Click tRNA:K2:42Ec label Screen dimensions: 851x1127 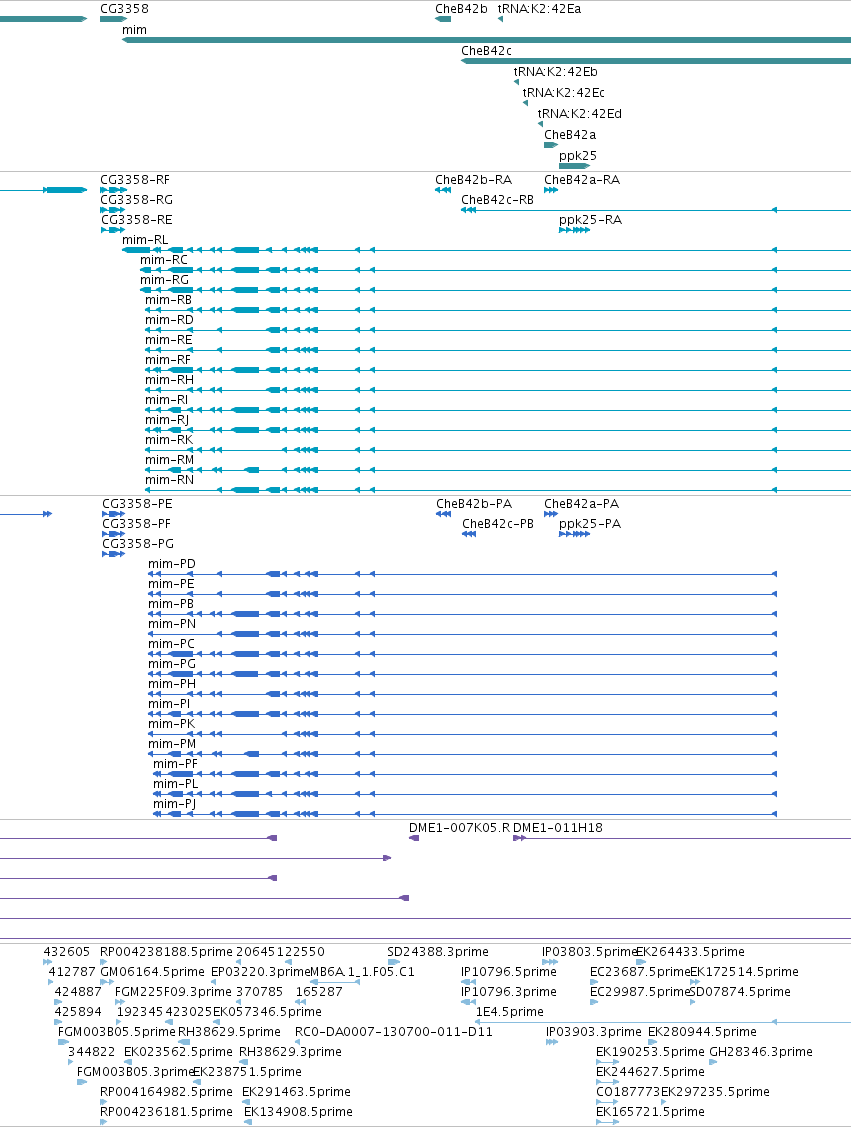(564, 92)
